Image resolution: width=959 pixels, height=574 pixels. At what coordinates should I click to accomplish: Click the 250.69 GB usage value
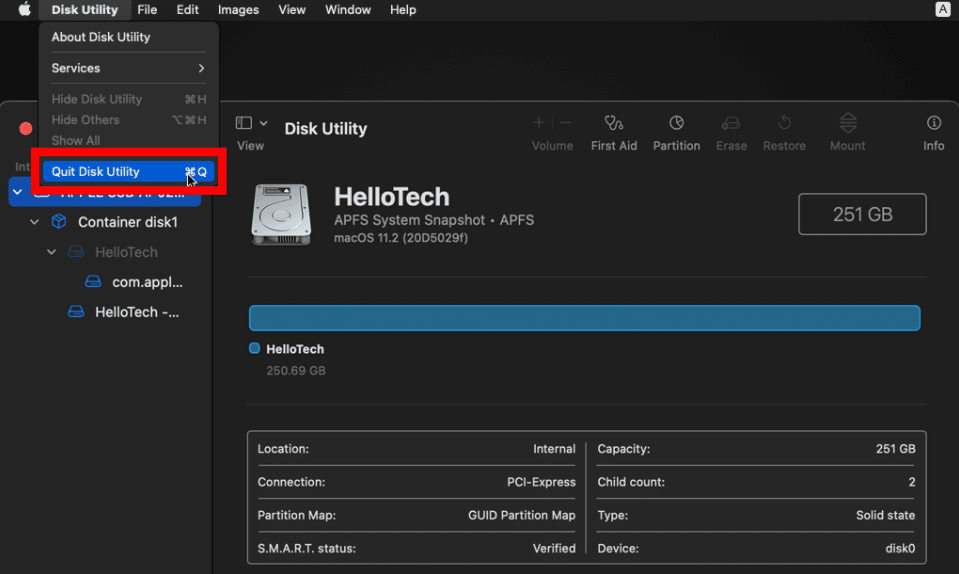pos(295,370)
